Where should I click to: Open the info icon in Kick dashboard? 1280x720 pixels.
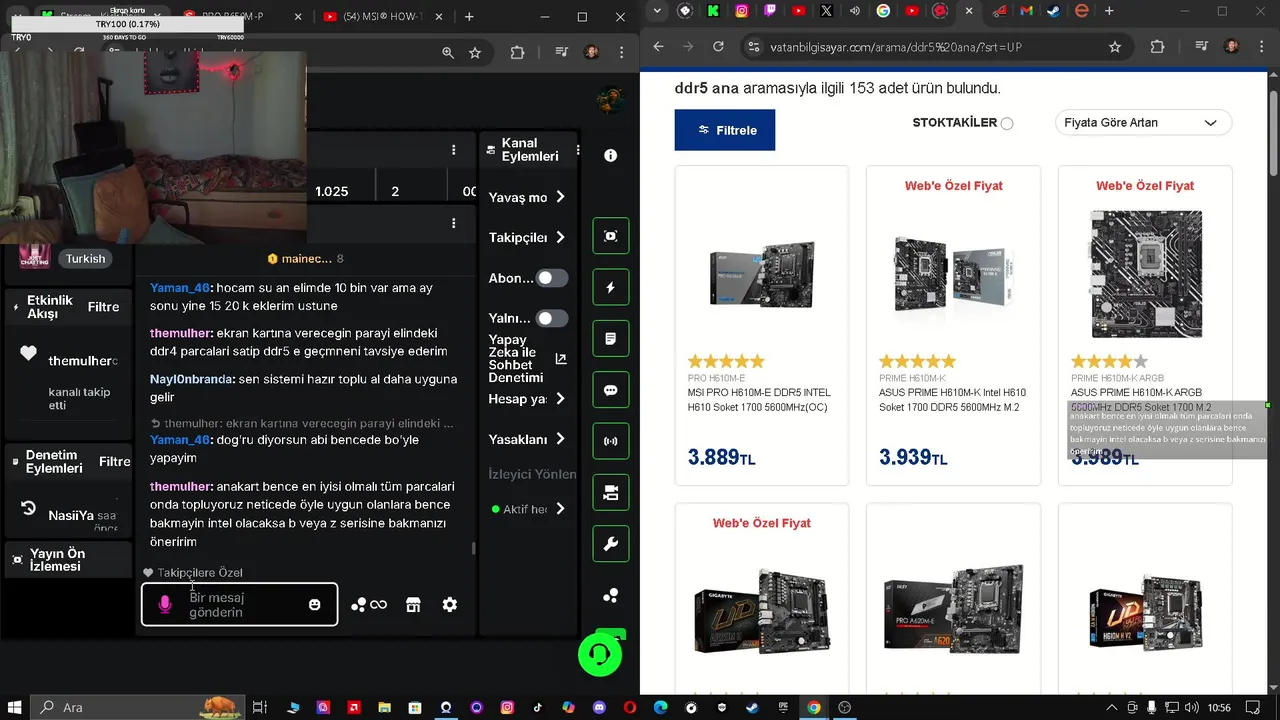click(x=611, y=155)
